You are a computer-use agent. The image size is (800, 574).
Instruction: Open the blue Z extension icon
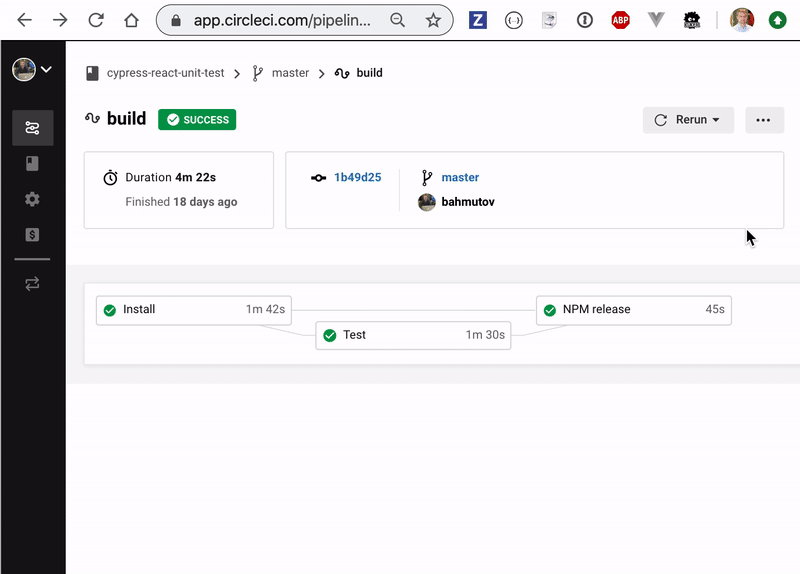[478, 20]
